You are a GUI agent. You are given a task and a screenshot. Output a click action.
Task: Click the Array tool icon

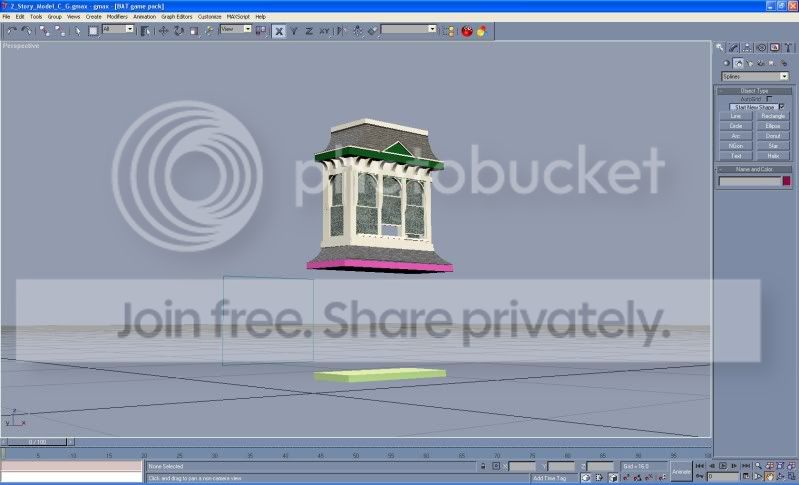pyautogui.click(x=358, y=31)
